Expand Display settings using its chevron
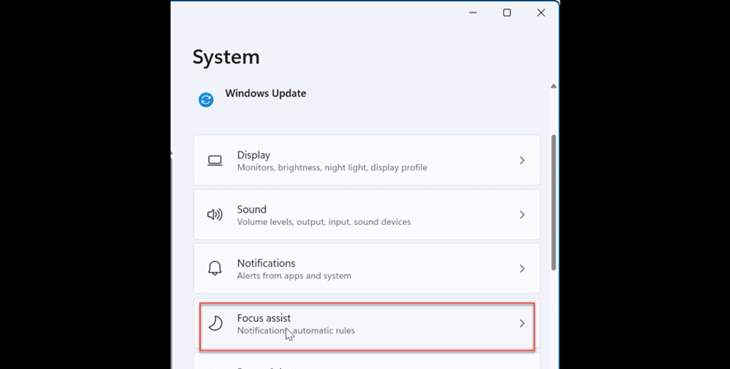 point(522,161)
